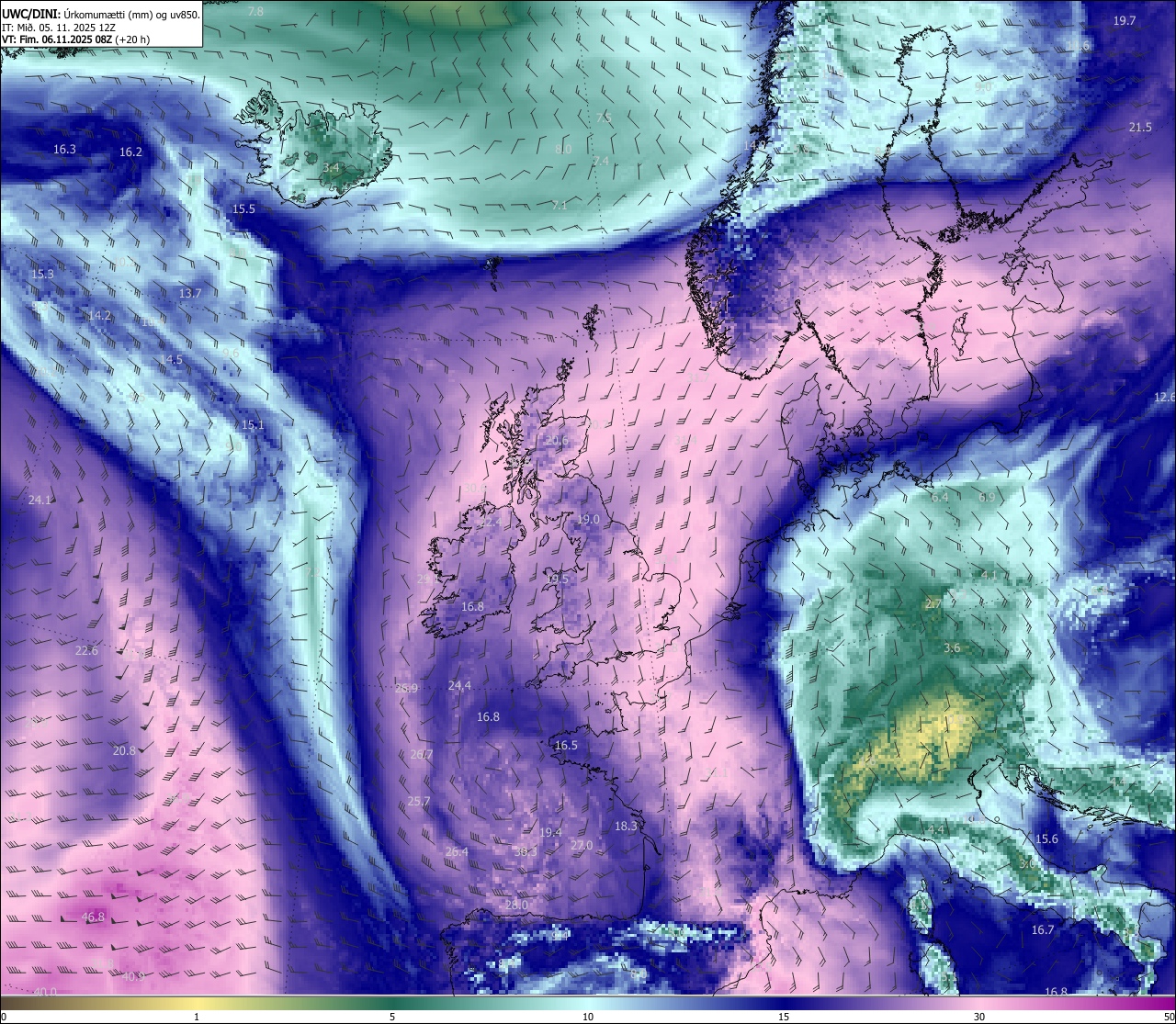Click the 6.9 value label
The height and width of the screenshot is (1024, 1176).
coord(986,497)
